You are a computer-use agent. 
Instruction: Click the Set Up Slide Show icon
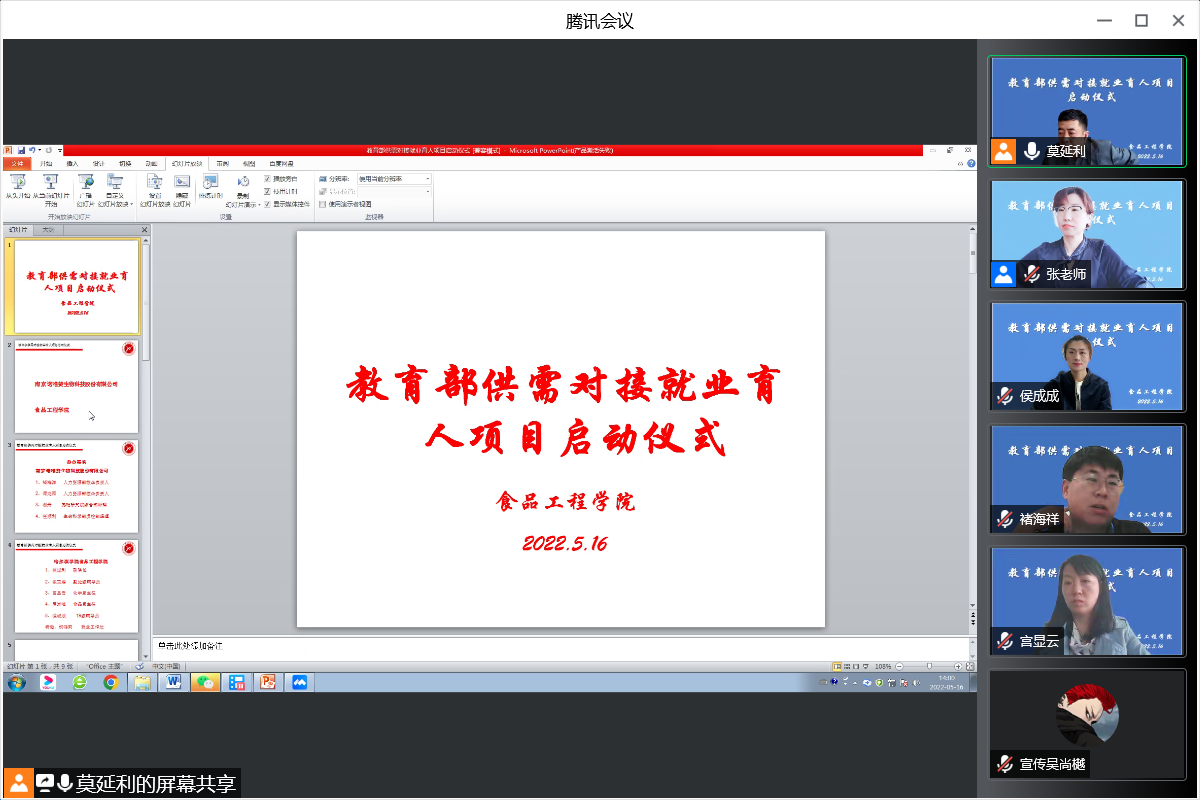(155, 182)
